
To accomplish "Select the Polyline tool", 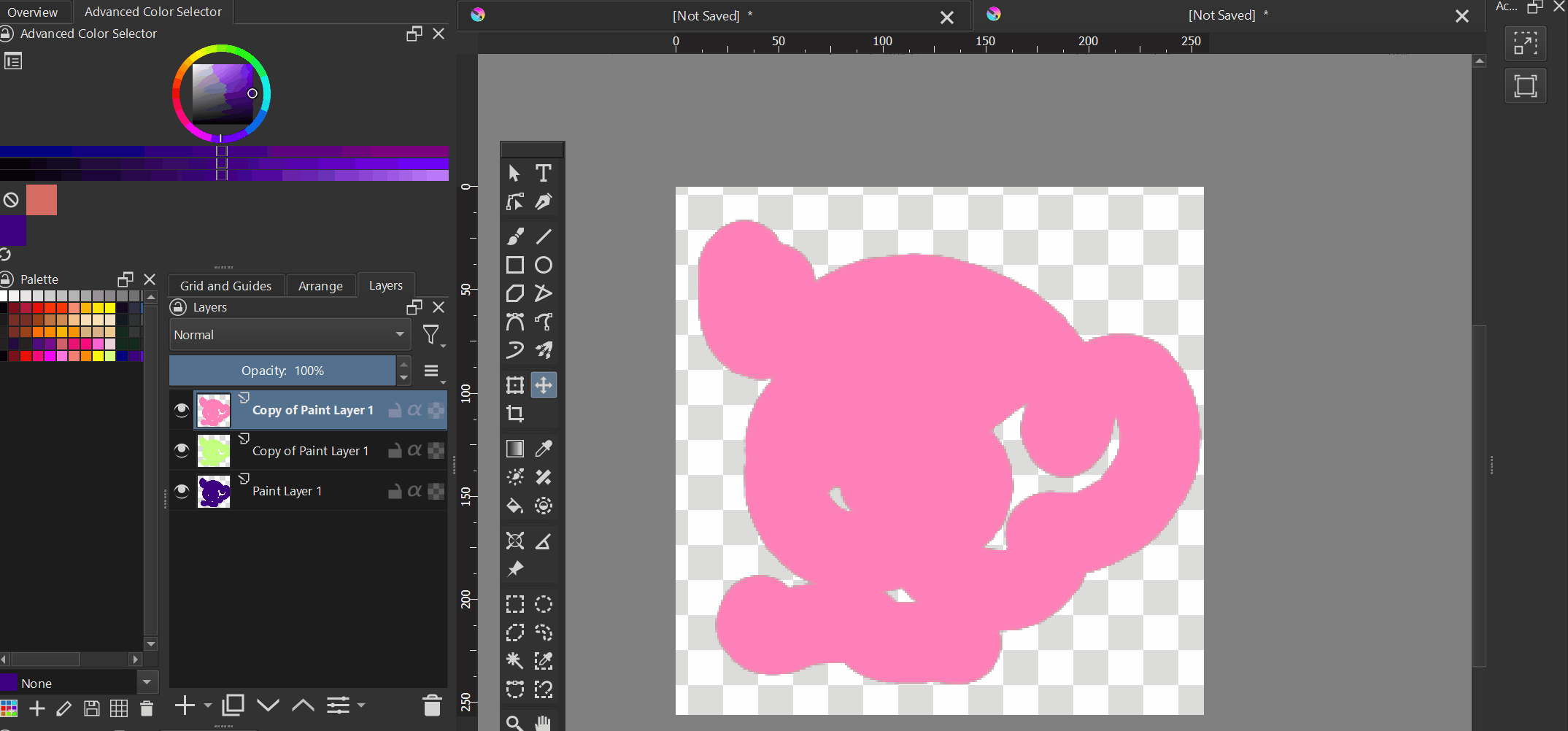I will [x=544, y=293].
